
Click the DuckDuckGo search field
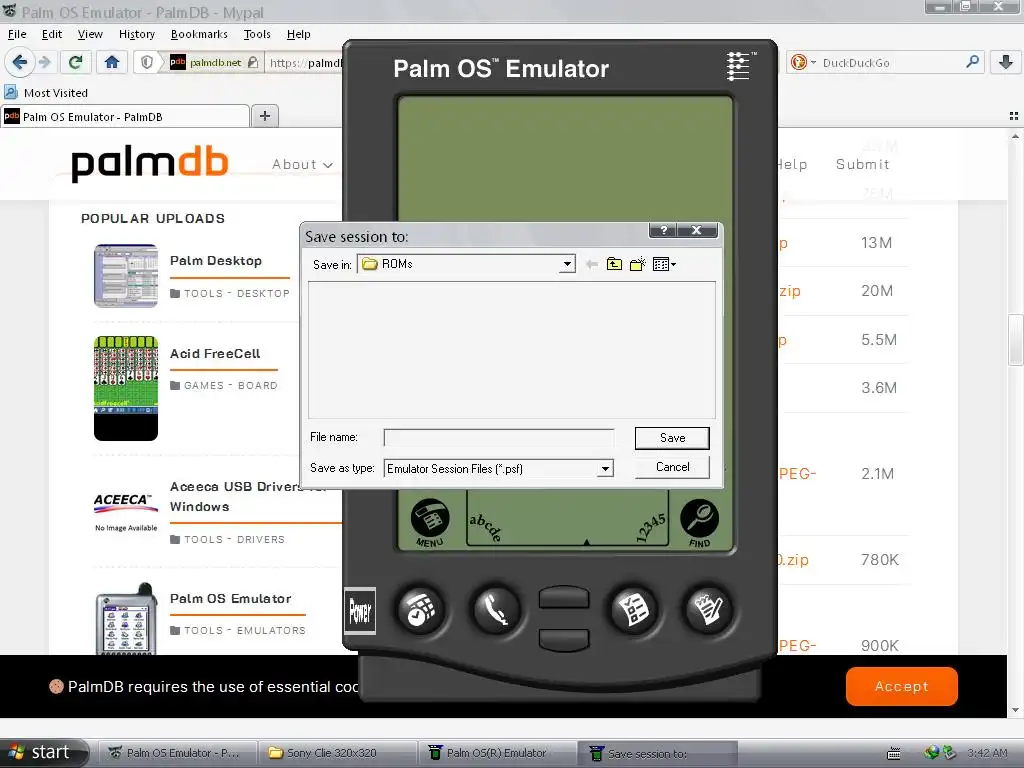tap(888, 63)
